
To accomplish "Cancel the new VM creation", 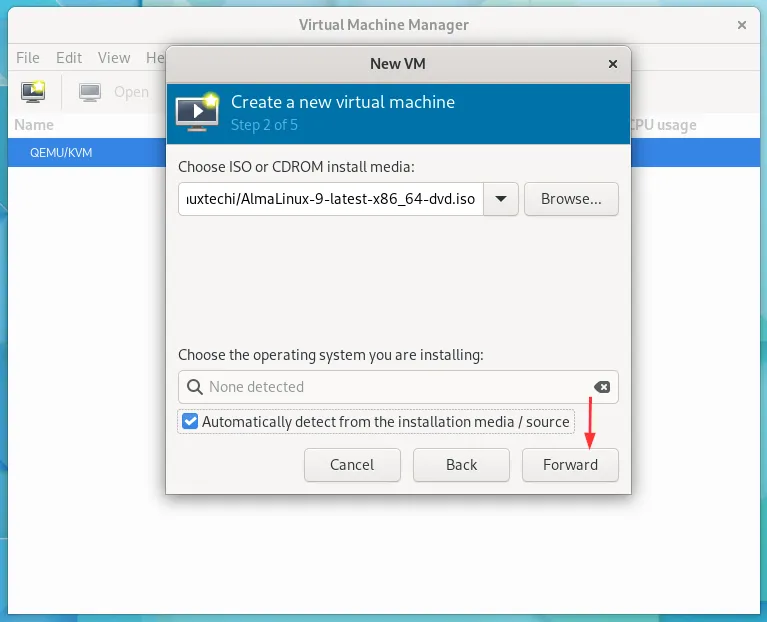I will click(x=352, y=465).
